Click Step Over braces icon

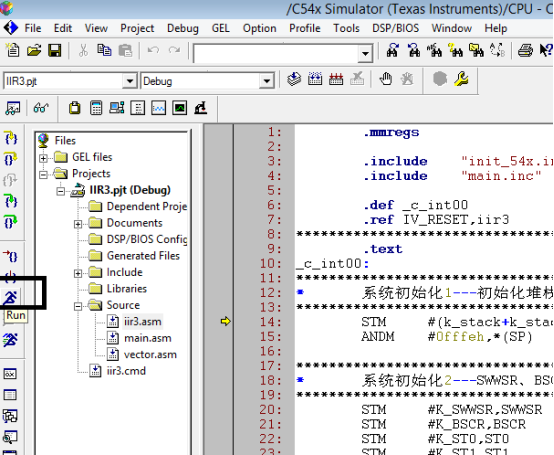pos(11,159)
